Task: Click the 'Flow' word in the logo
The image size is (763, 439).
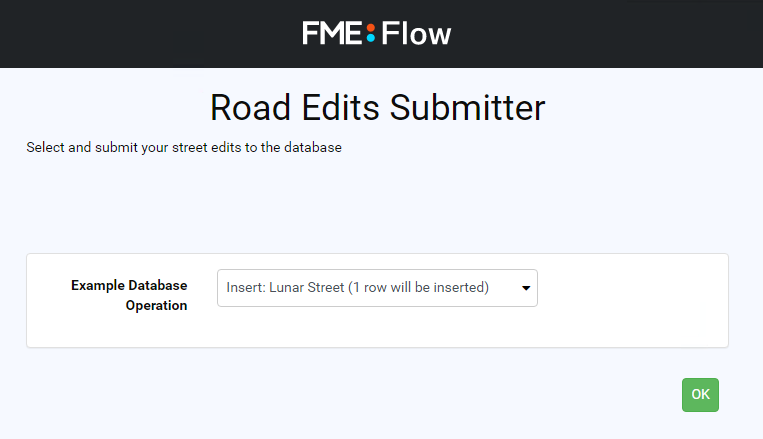Action: (416, 34)
